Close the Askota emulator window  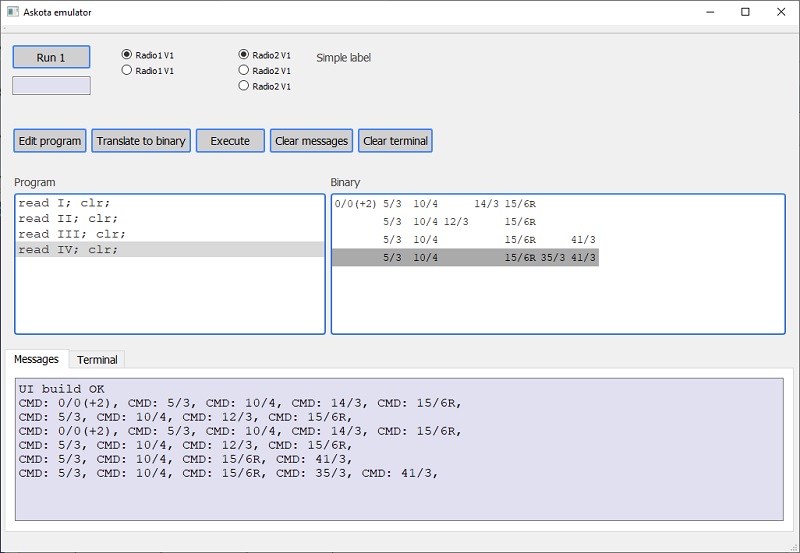[x=781, y=12]
